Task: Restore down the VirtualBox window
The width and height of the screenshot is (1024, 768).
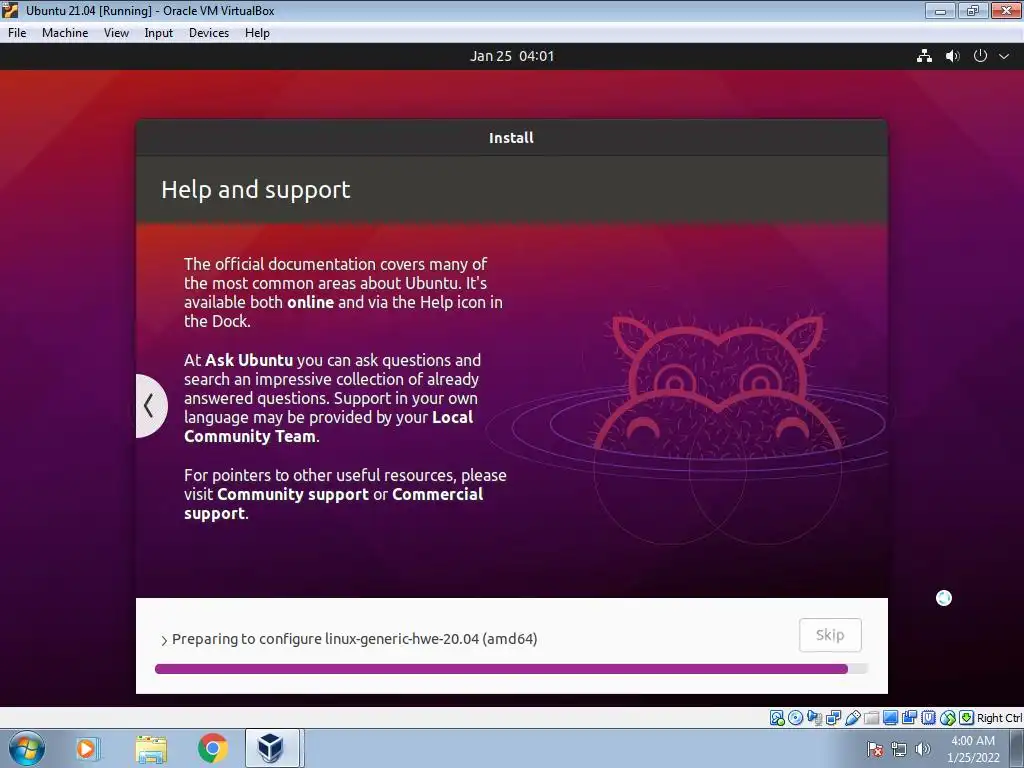Action: click(x=973, y=10)
